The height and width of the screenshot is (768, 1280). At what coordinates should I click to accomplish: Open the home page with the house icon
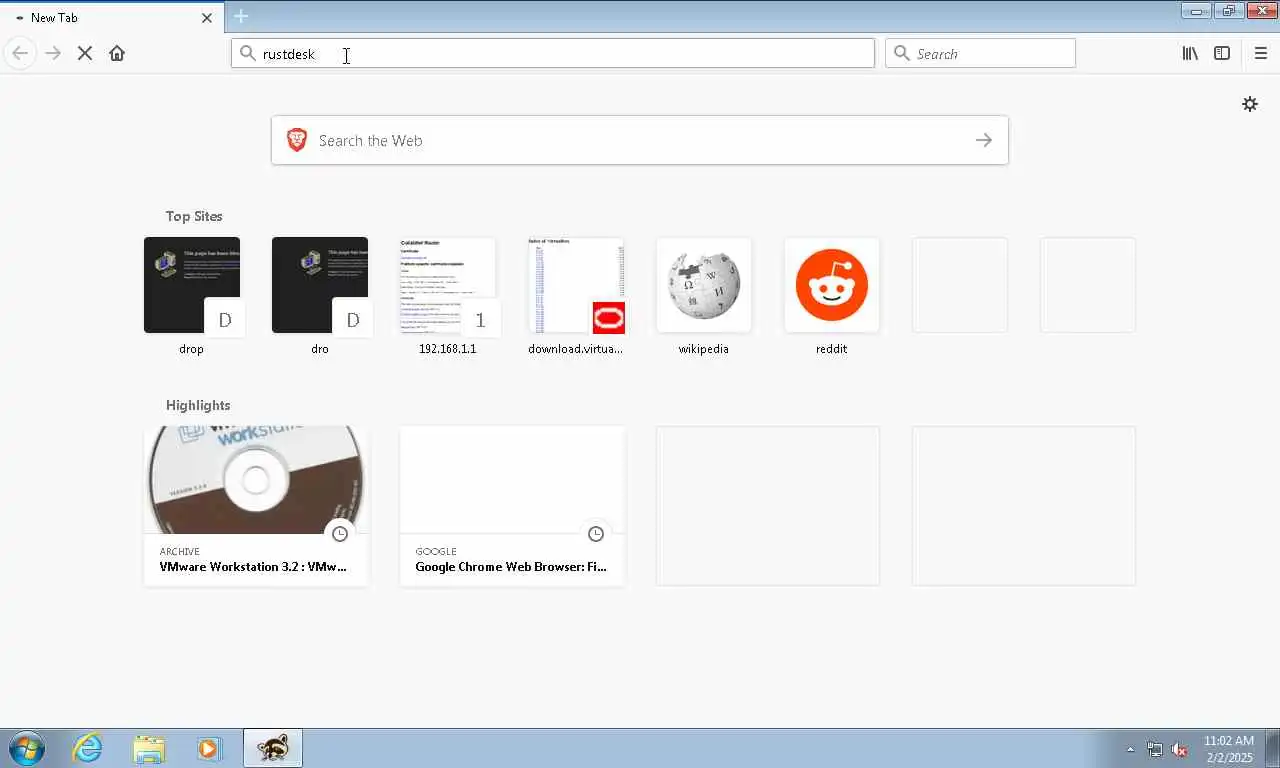pos(117,53)
